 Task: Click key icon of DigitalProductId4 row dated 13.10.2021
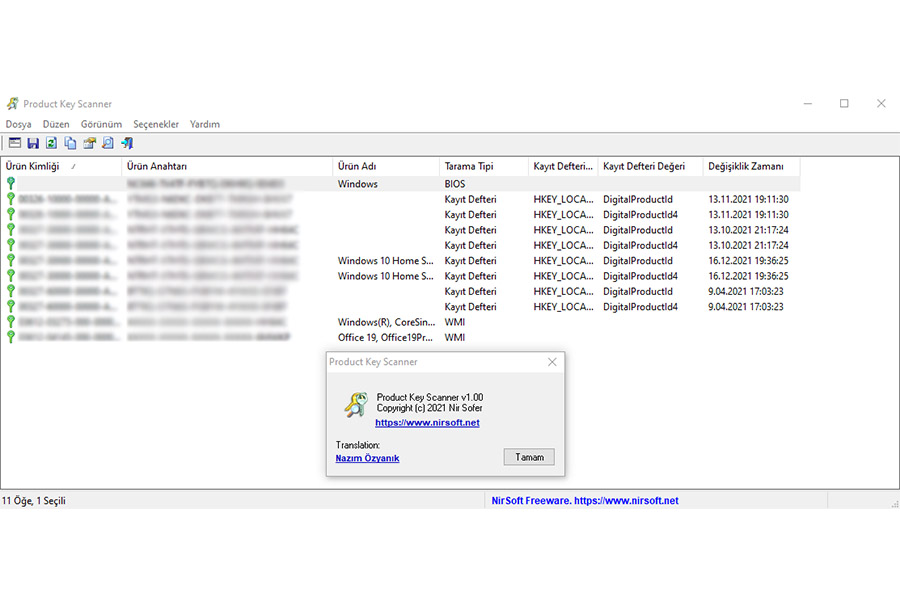tap(11, 245)
